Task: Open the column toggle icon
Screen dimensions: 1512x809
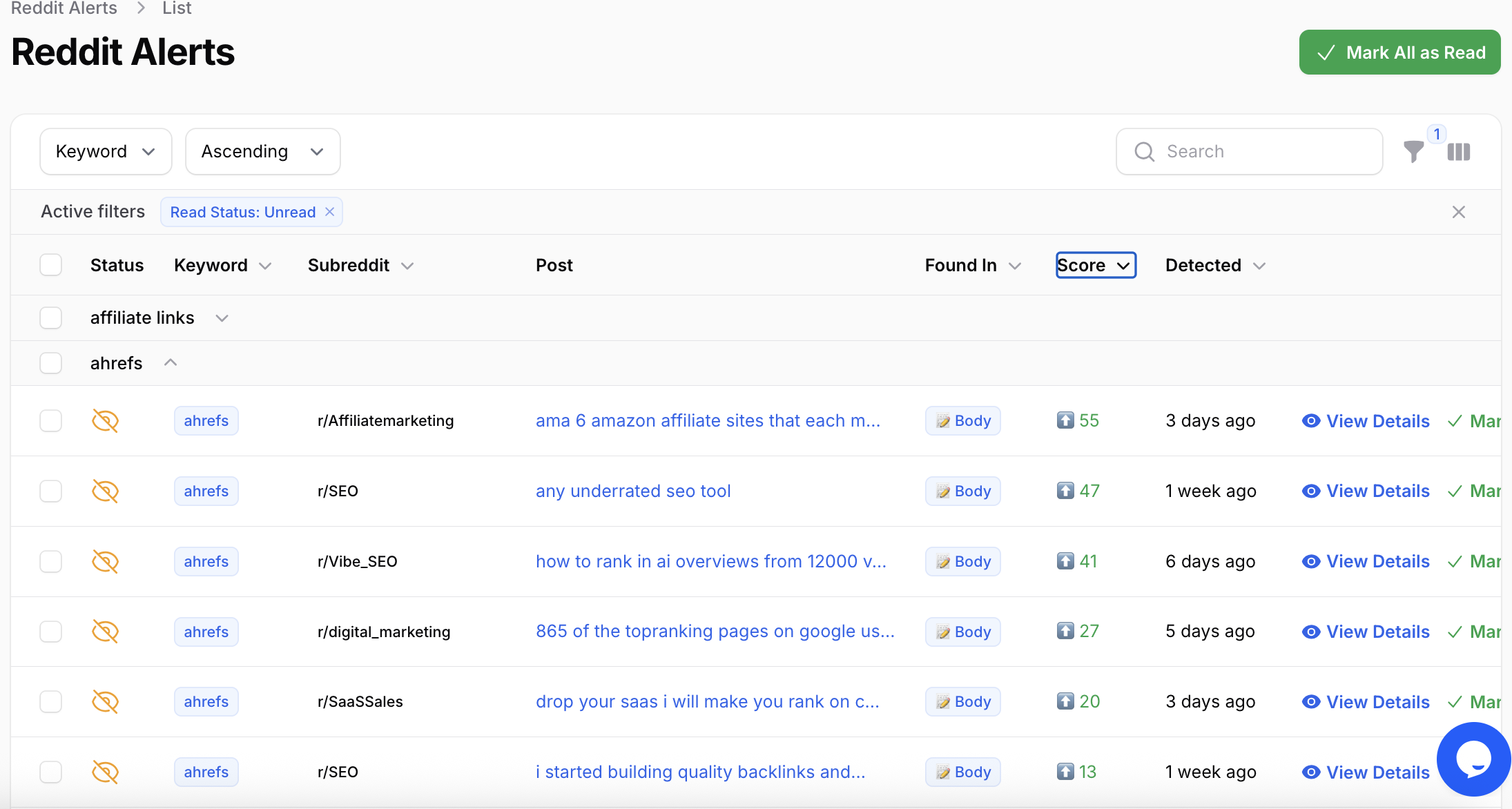Action: [x=1458, y=152]
